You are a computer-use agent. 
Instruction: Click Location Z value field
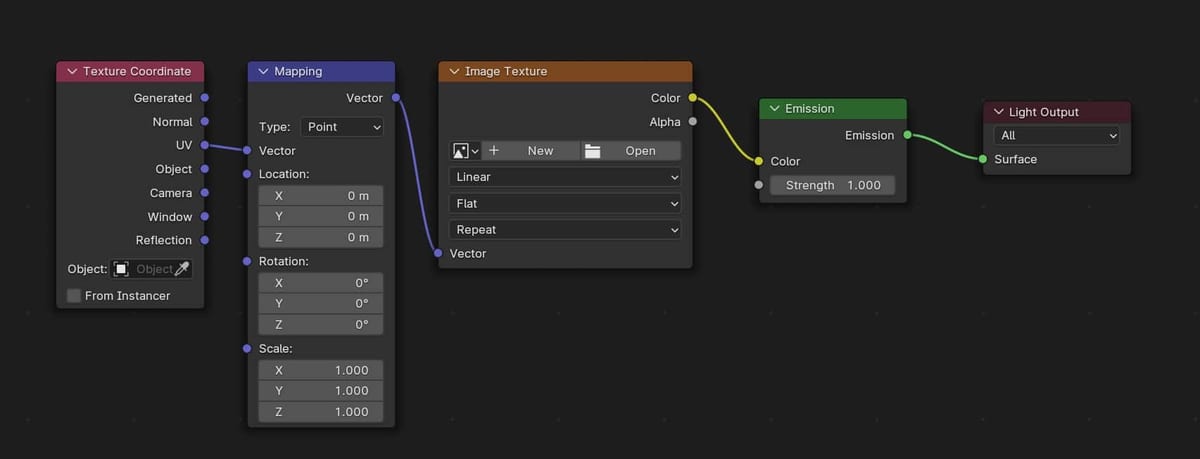320,238
